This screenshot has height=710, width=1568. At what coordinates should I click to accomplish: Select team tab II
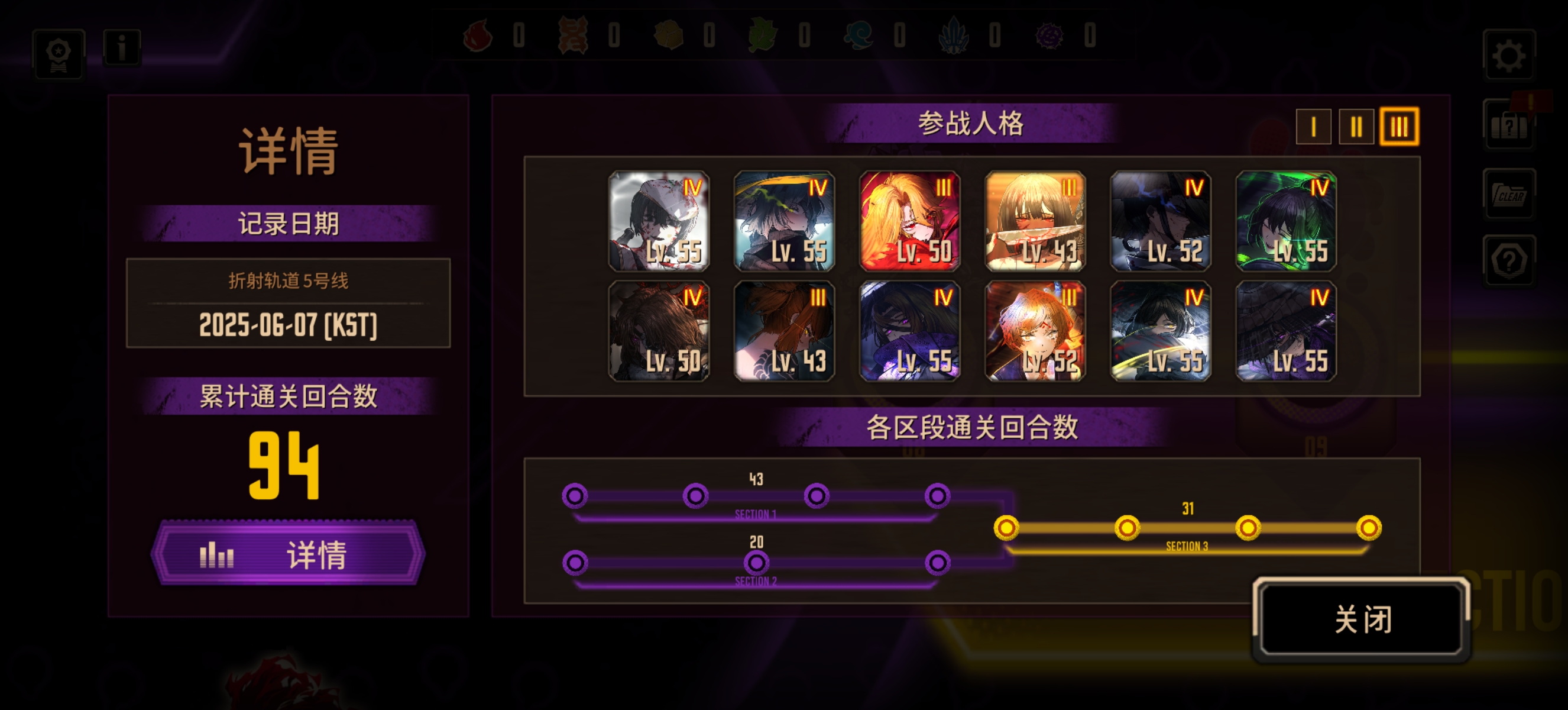coord(1356,127)
